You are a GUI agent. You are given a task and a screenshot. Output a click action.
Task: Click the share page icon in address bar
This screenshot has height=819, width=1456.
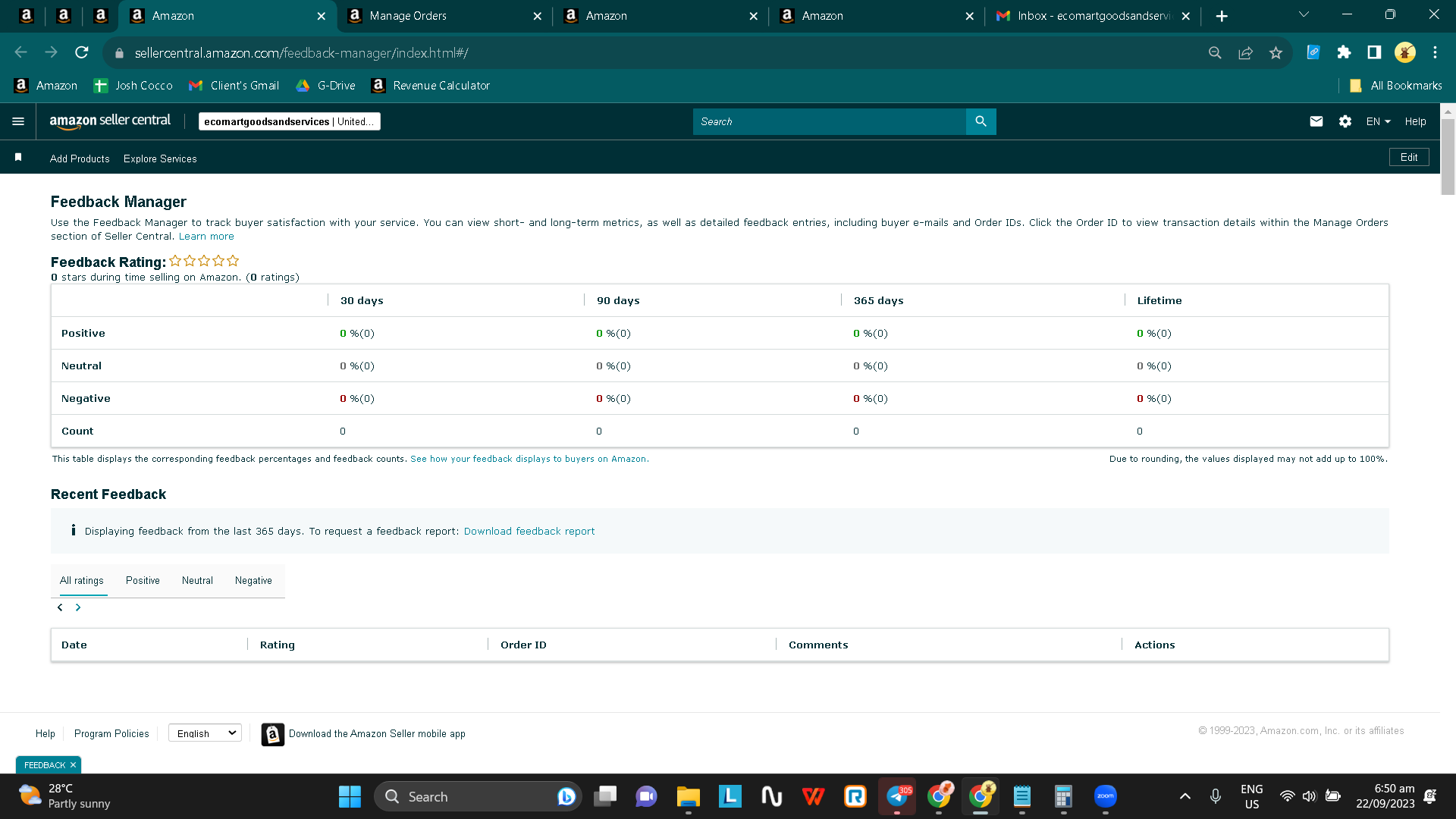1245,52
